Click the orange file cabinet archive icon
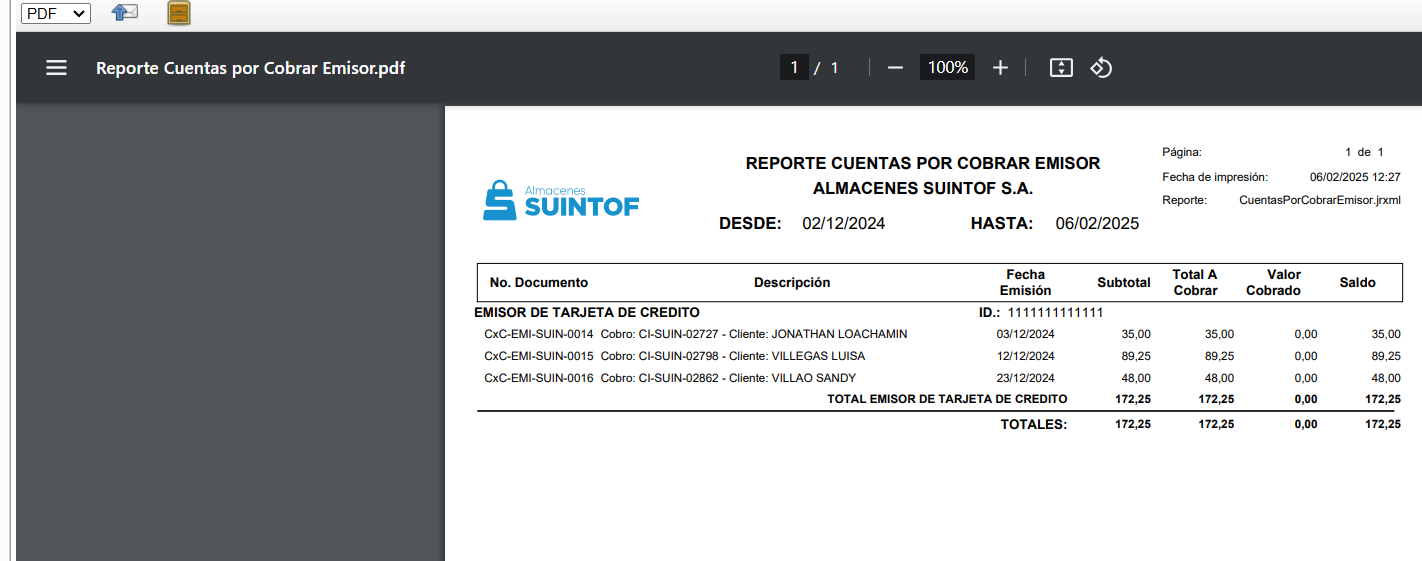The height and width of the screenshot is (561, 1422). pyautogui.click(x=178, y=13)
